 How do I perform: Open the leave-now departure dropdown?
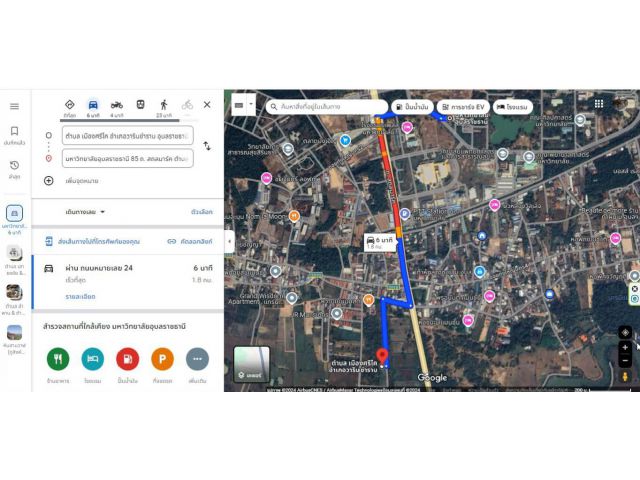tap(85, 212)
